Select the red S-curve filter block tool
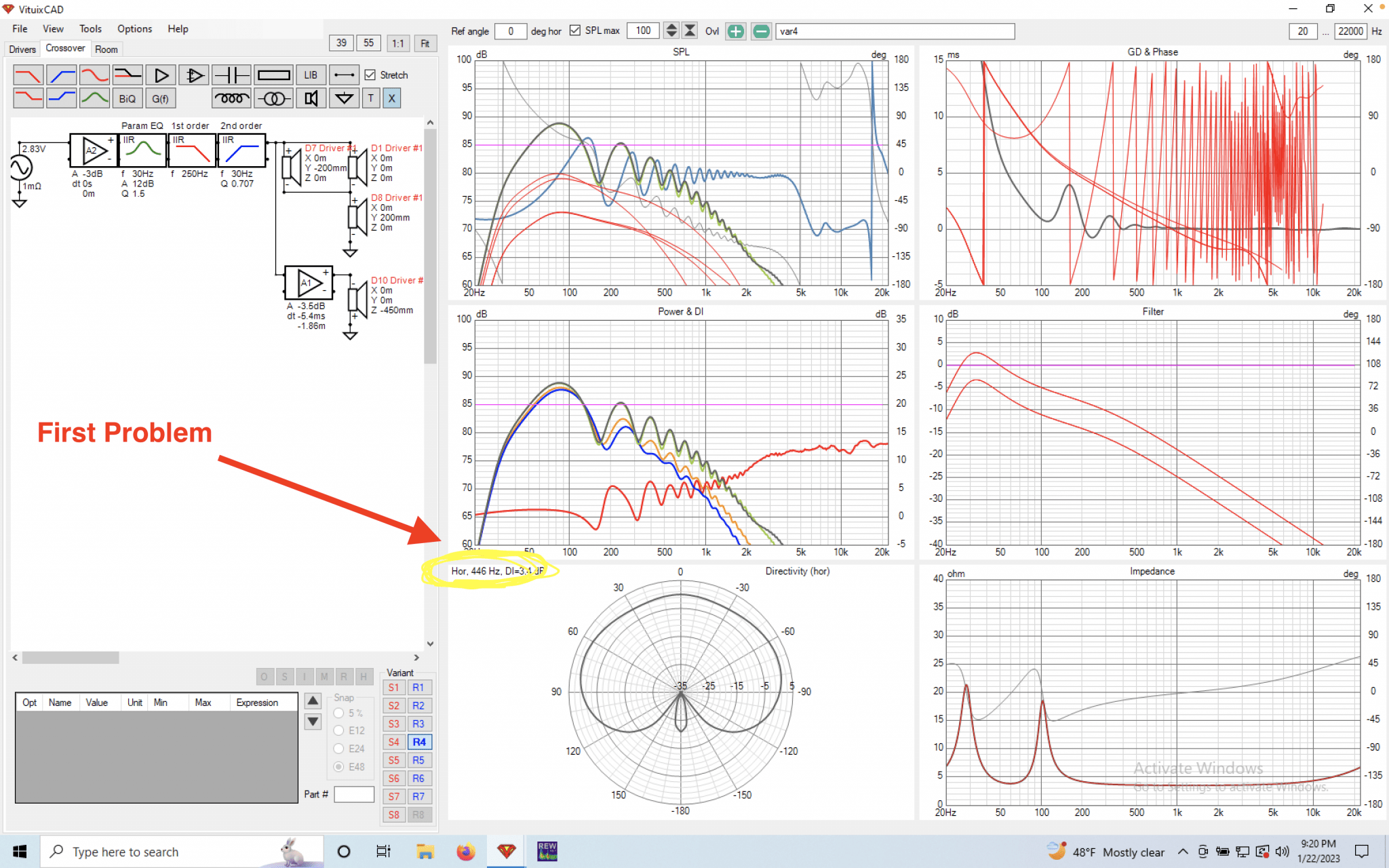 [94, 75]
